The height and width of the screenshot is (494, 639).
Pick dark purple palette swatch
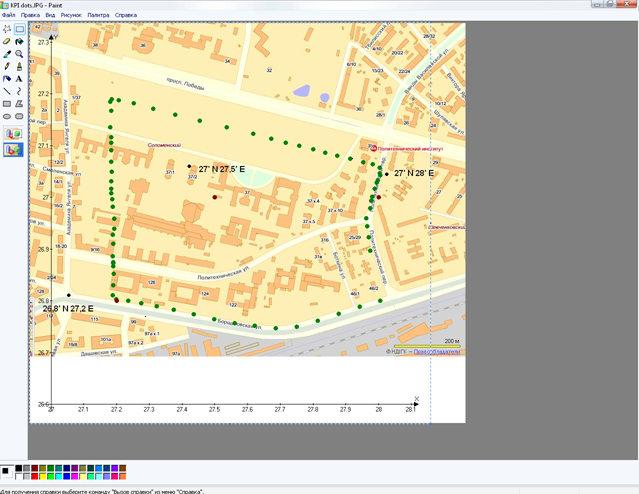pos(75,468)
